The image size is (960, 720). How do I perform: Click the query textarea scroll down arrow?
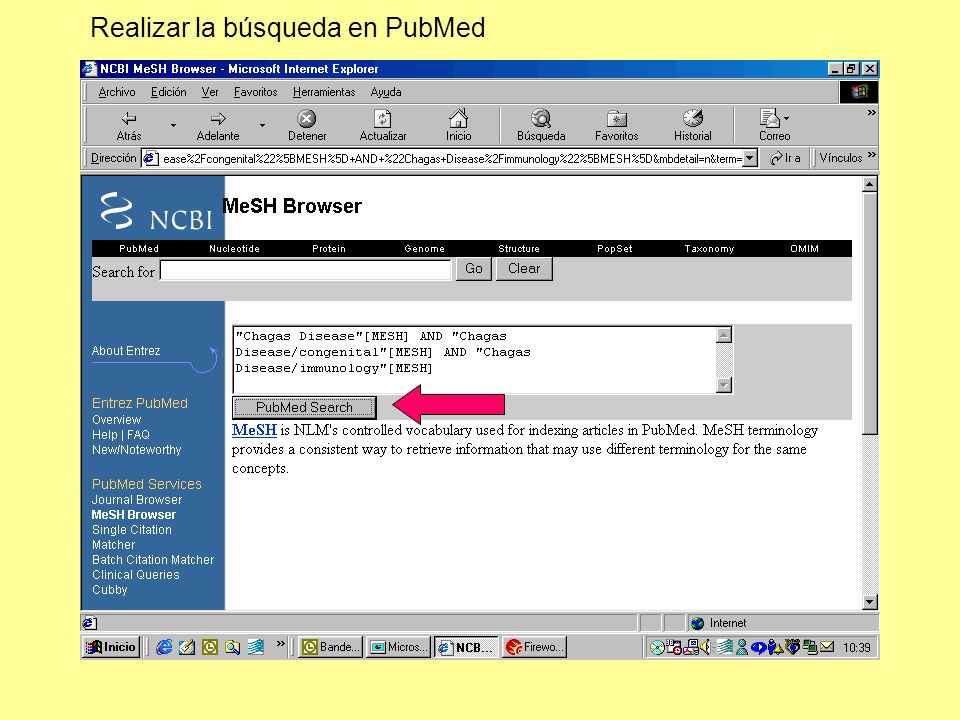click(724, 384)
